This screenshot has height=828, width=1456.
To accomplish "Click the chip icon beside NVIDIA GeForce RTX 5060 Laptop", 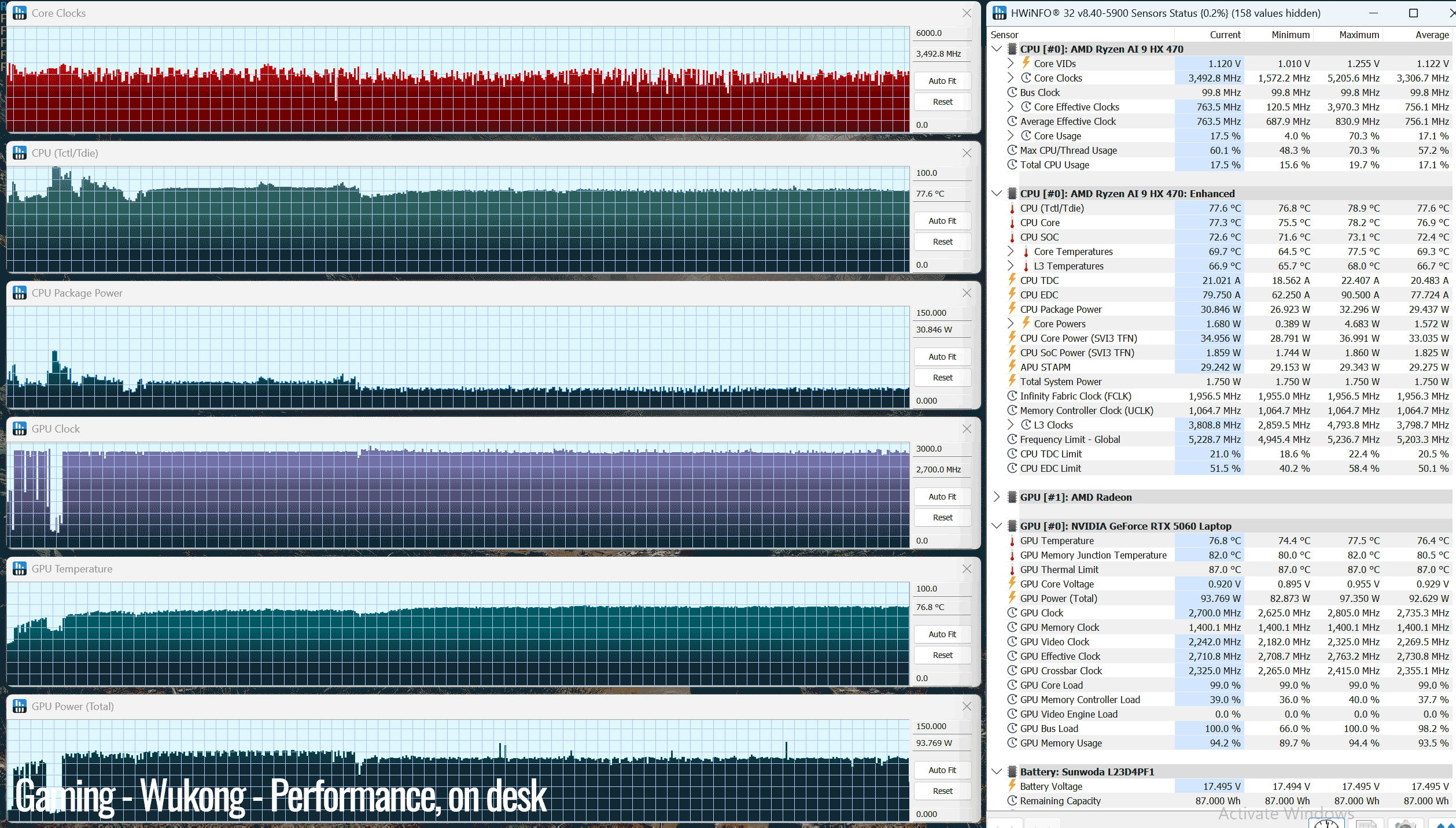I will point(1012,526).
